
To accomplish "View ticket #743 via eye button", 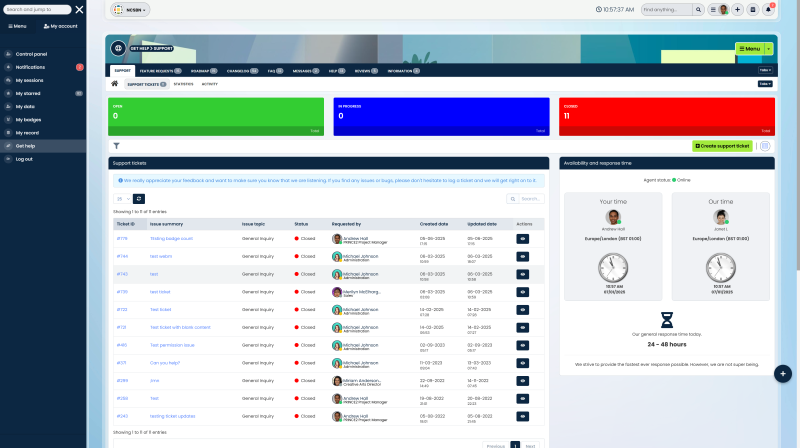I will click(522, 274).
